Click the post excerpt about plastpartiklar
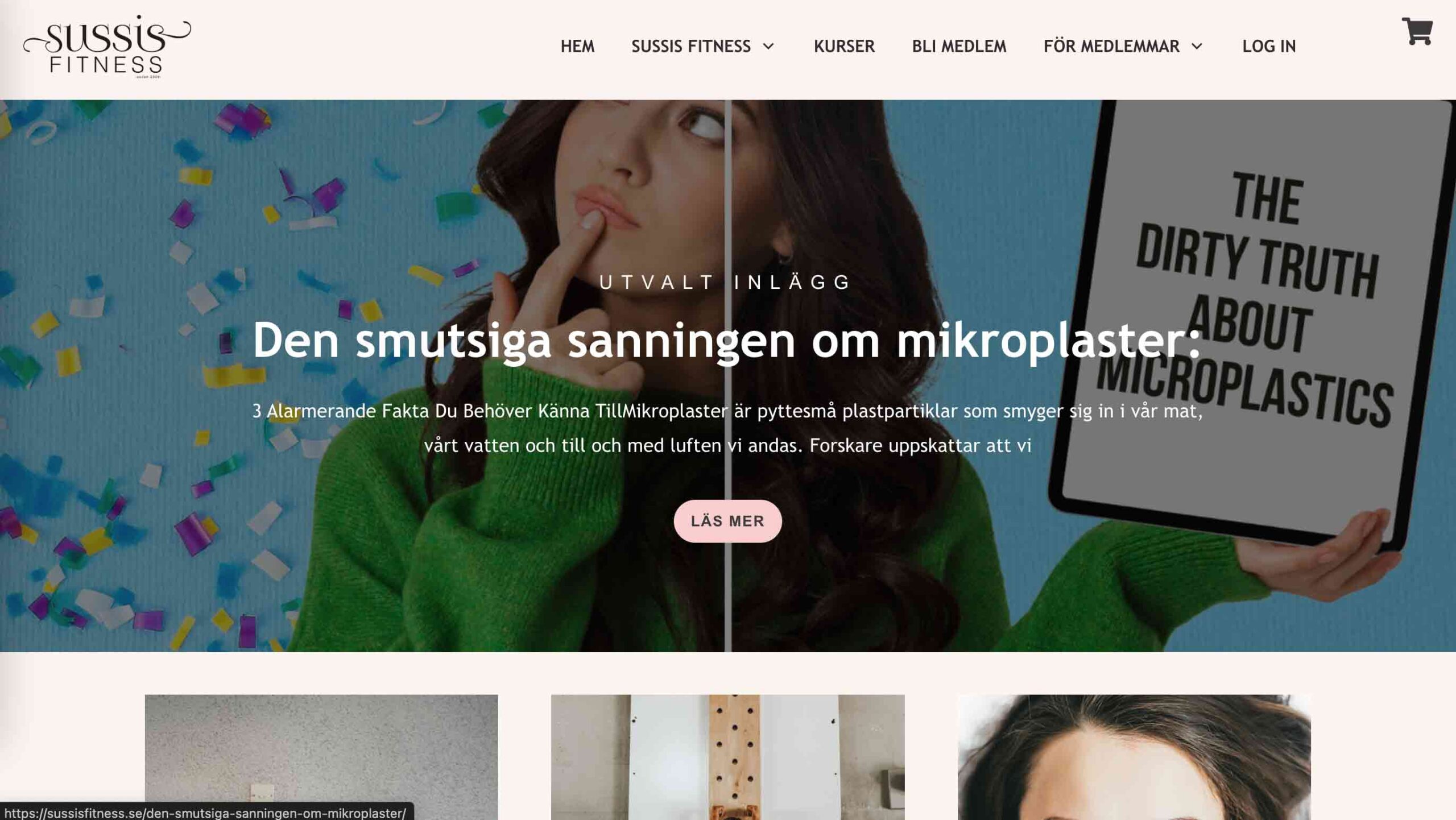Viewport: 1456px width, 820px height. (x=727, y=428)
